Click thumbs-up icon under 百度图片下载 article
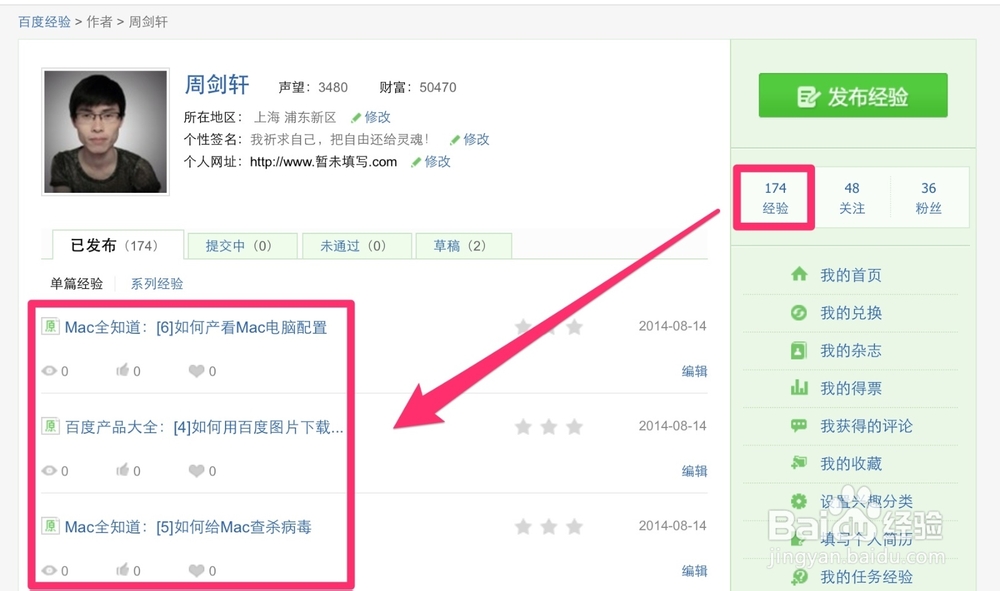Image resolution: width=1000 pixels, height=591 pixels. tap(122, 470)
